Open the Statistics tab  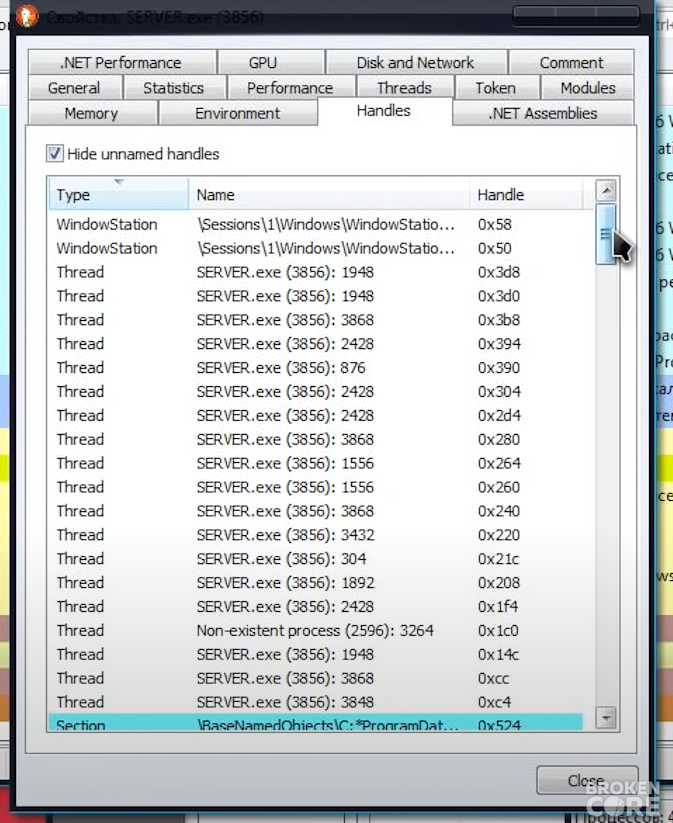pyautogui.click(x=174, y=88)
